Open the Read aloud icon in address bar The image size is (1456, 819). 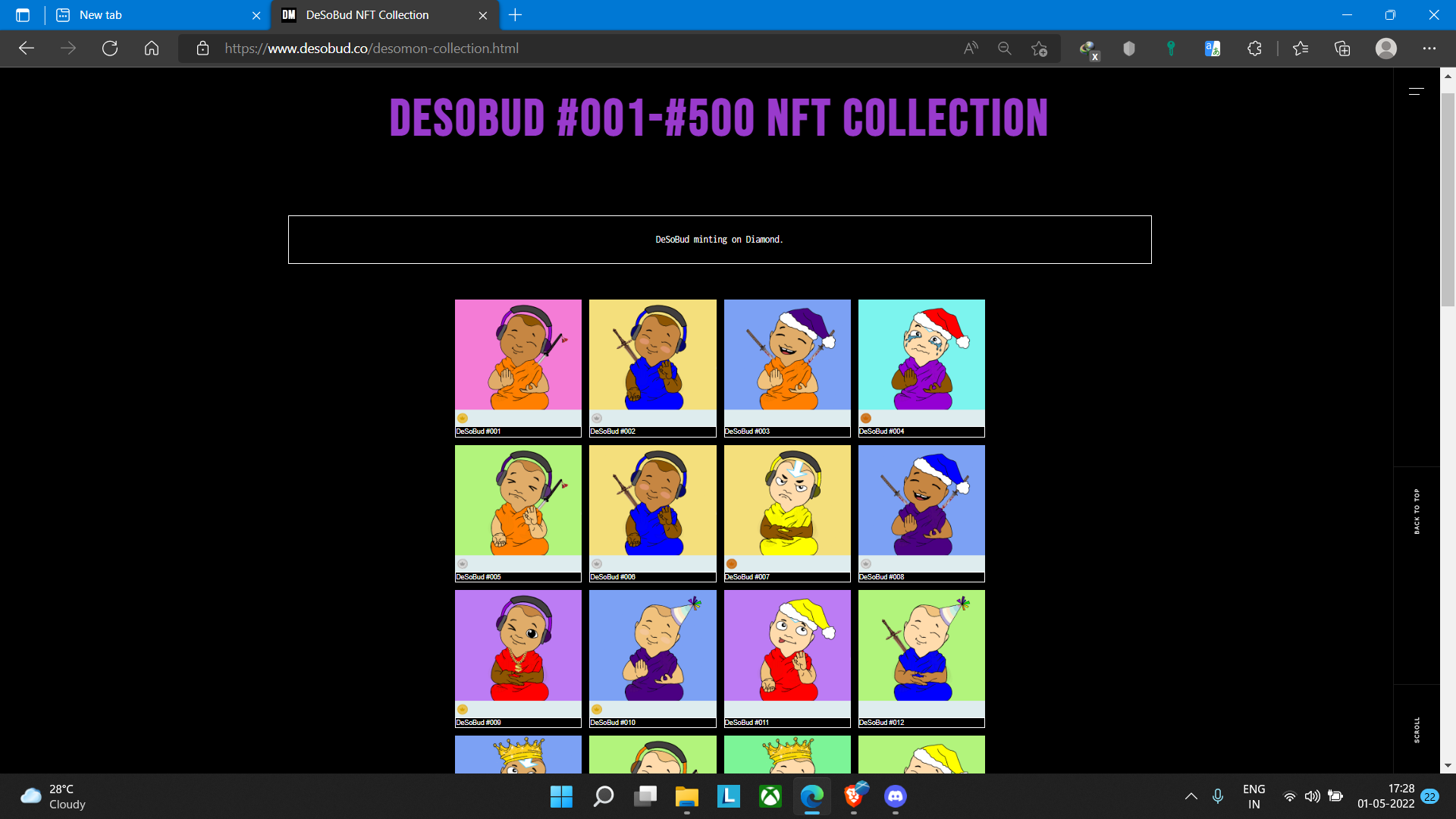[x=971, y=49]
